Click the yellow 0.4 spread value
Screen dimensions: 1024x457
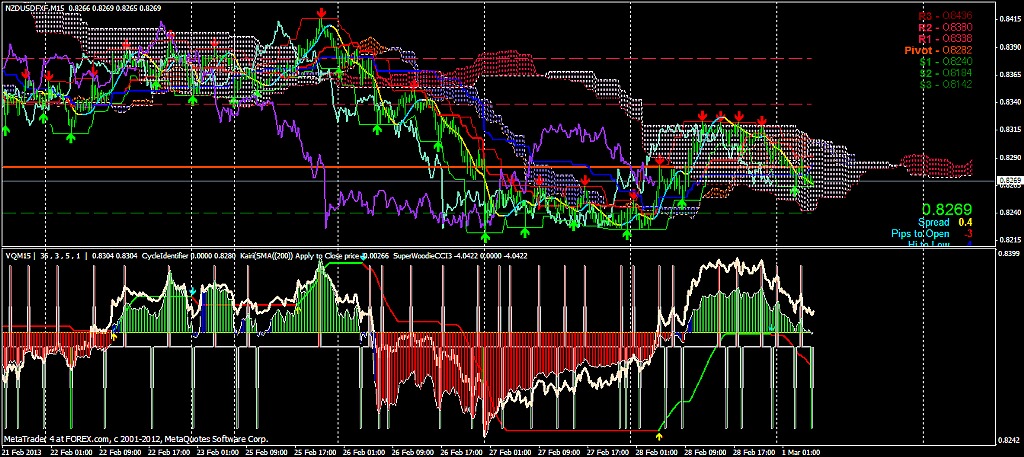click(x=965, y=223)
